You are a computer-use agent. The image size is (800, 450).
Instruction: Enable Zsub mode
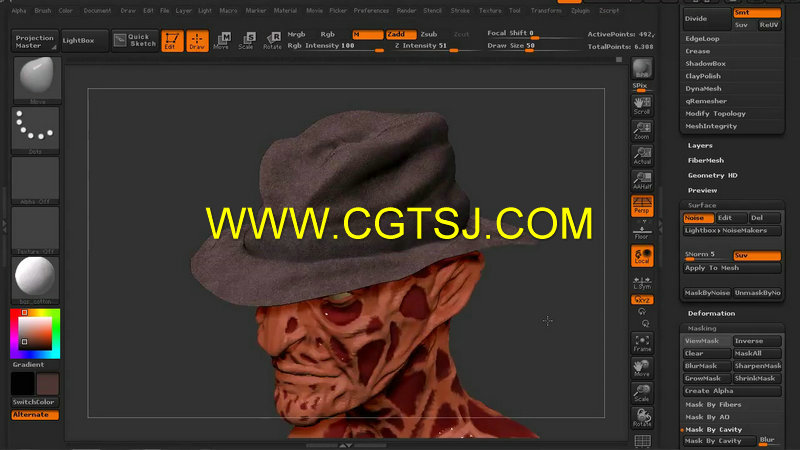point(429,34)
